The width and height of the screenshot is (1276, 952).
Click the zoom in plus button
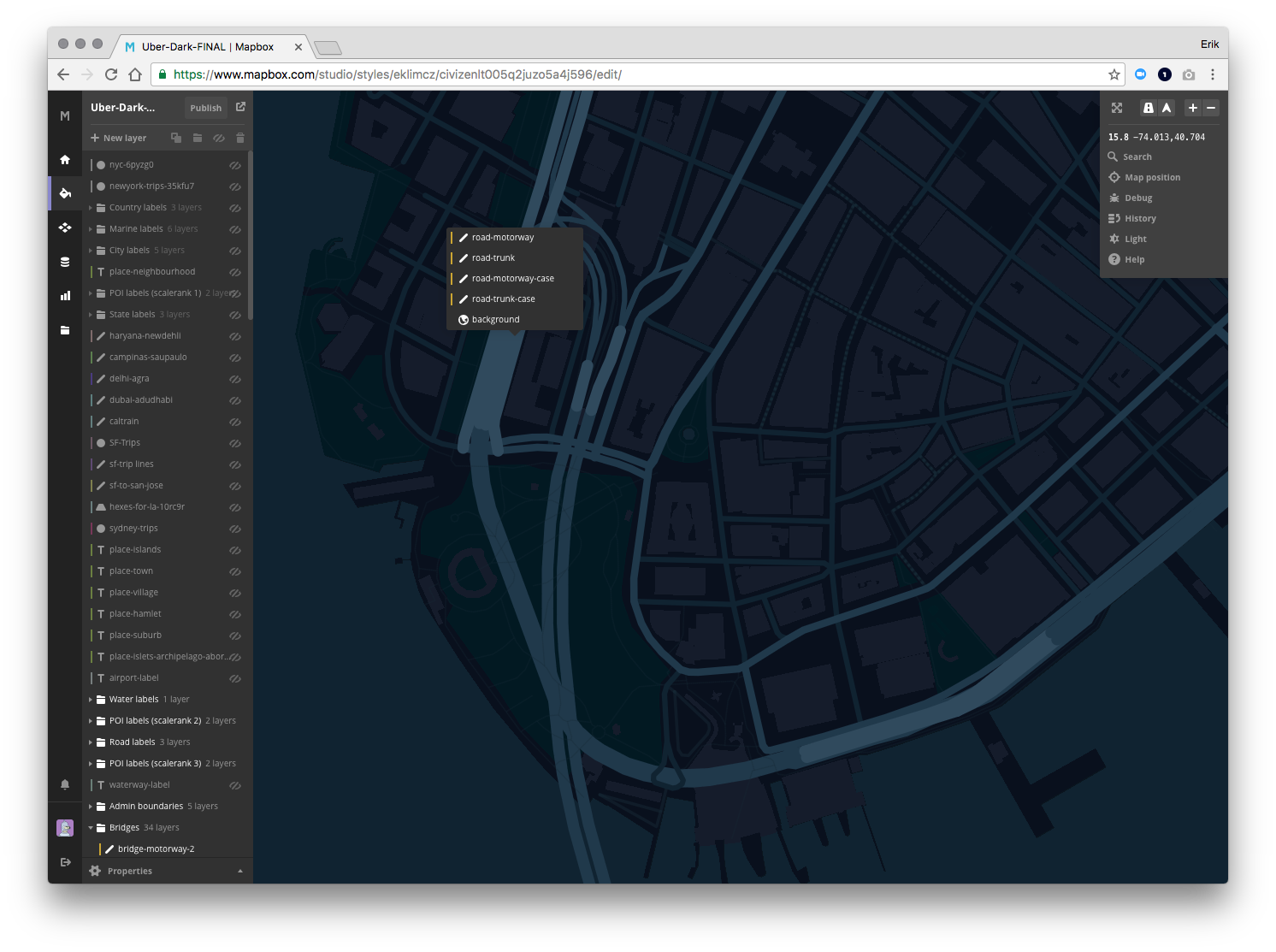point(1193,108)
